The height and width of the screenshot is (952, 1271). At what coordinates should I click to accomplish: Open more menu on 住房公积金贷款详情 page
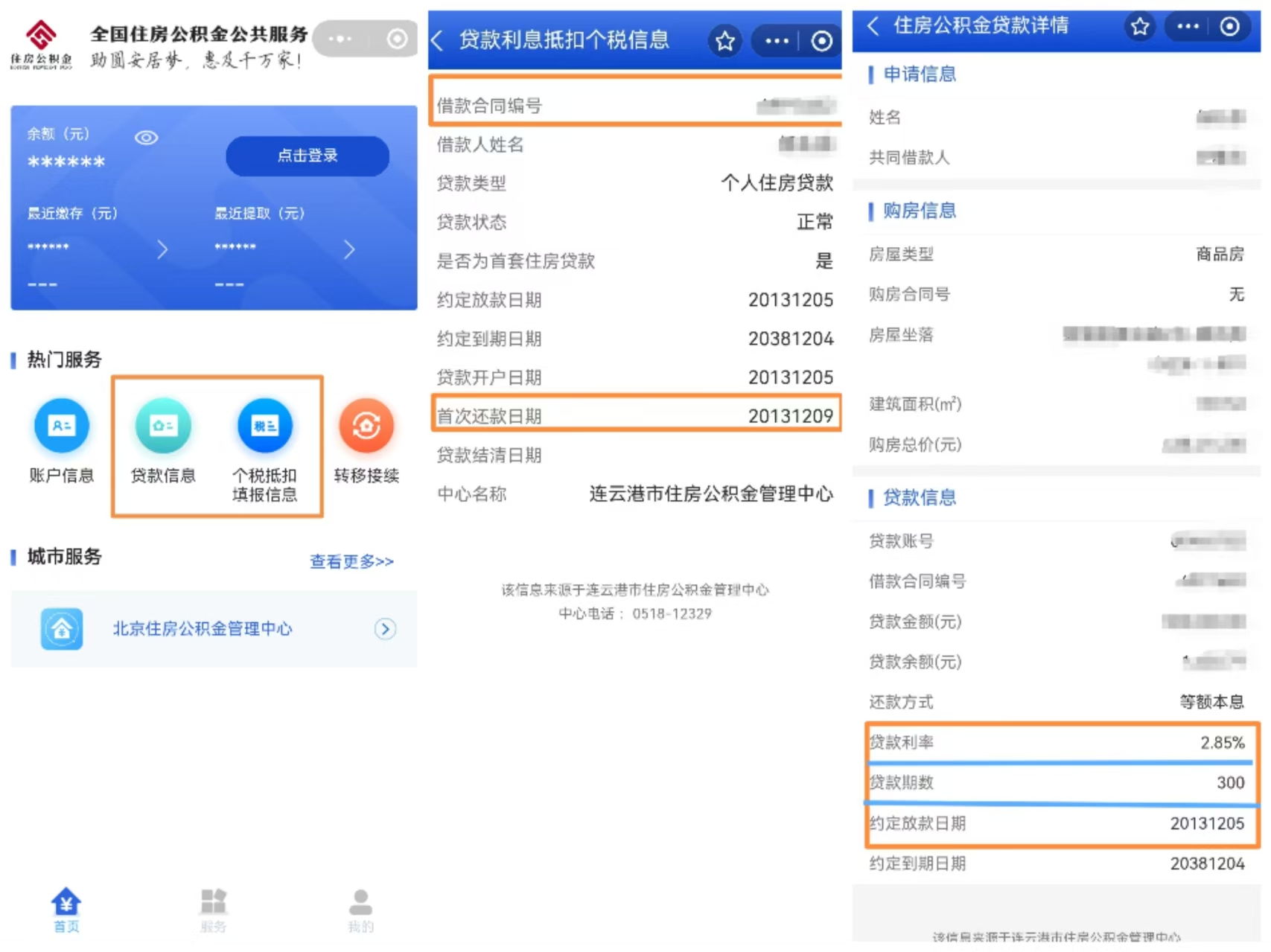pyautogui.click(x=1188, y=27)
